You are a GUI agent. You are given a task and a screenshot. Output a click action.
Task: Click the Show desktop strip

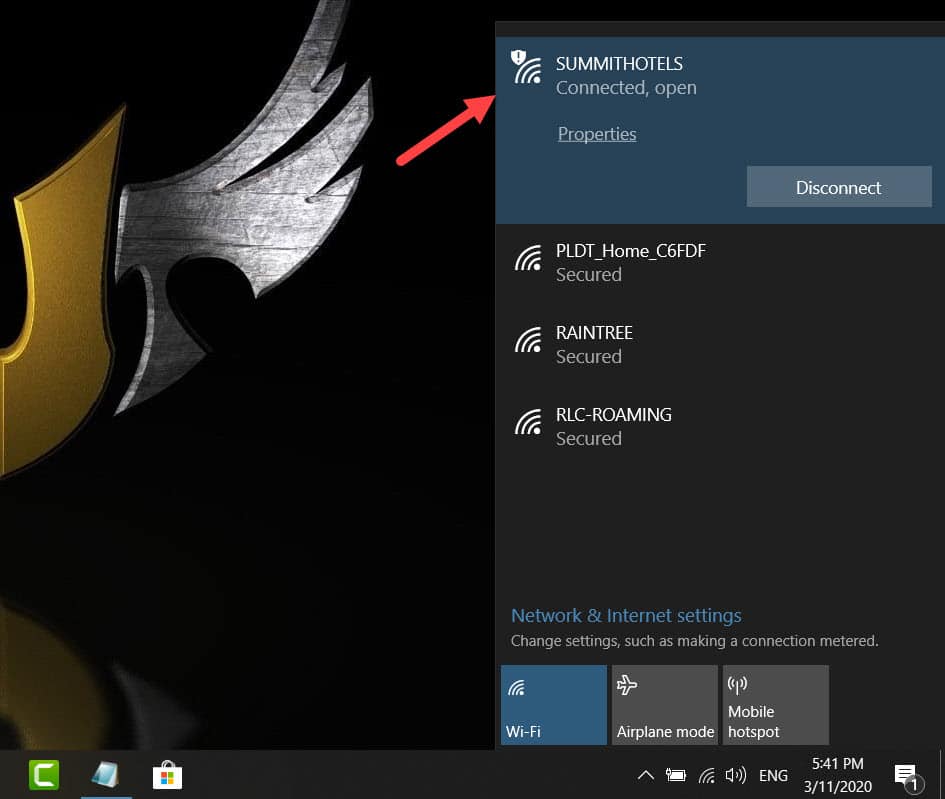(x=941, y=775)
